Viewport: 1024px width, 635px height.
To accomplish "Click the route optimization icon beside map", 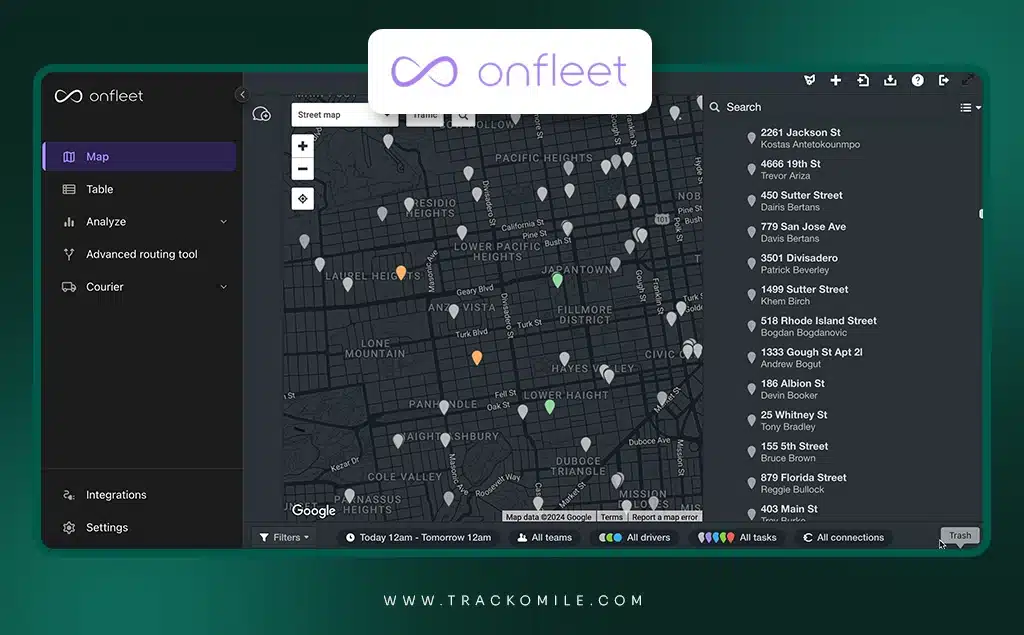I will coord(261,114).
